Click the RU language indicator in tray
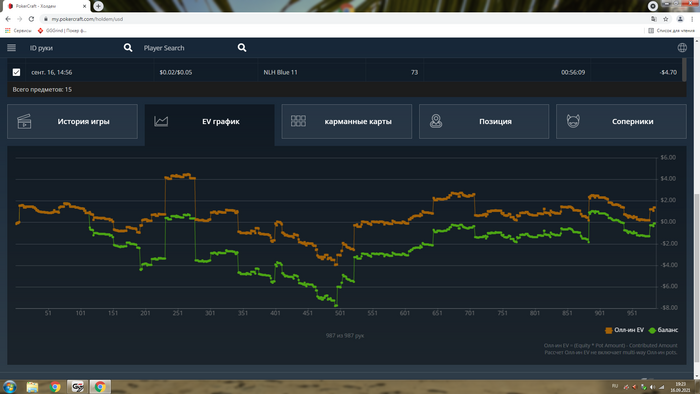Screen dimensions: 700x394 point(615,386)
